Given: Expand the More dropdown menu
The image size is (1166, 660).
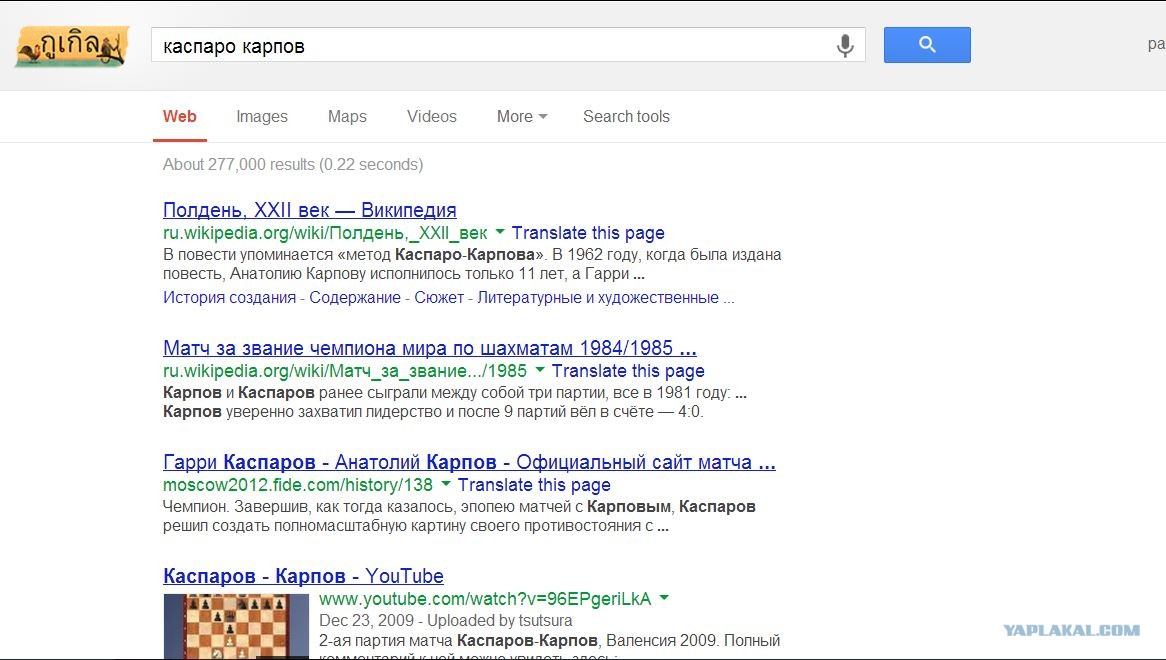Looking at the screenshot, I should tap(522, 117).
